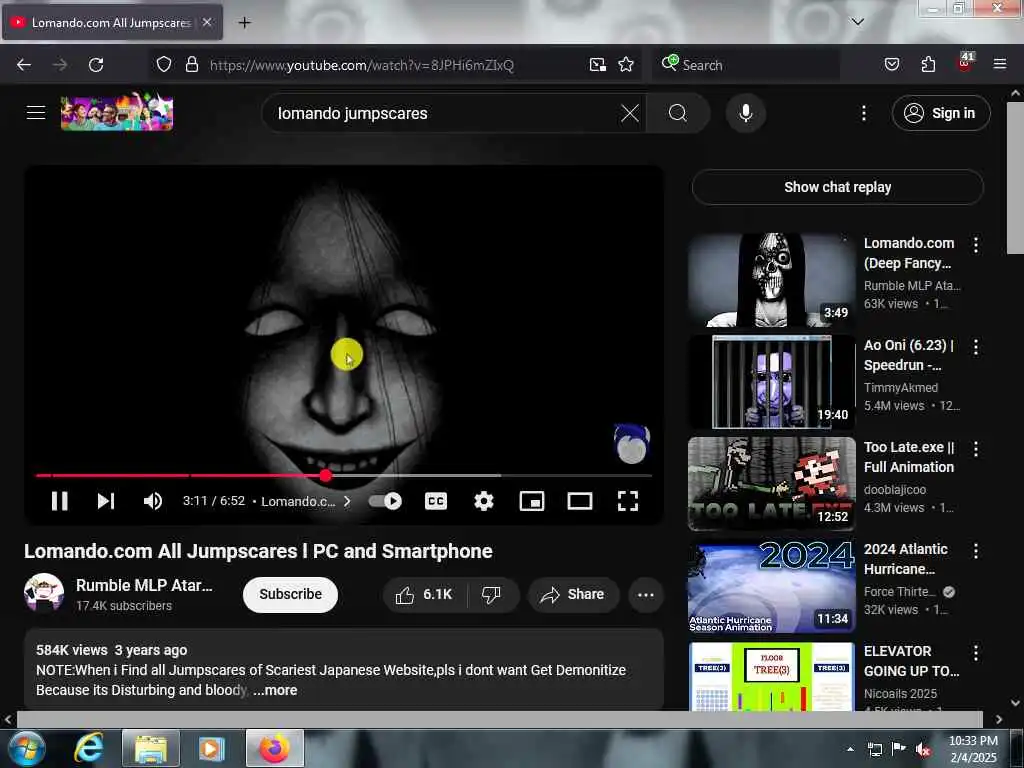Toggle the autoplay switch
This screenshot has height=768, width=1024.
pyautogui.click(x=385, y=501)
